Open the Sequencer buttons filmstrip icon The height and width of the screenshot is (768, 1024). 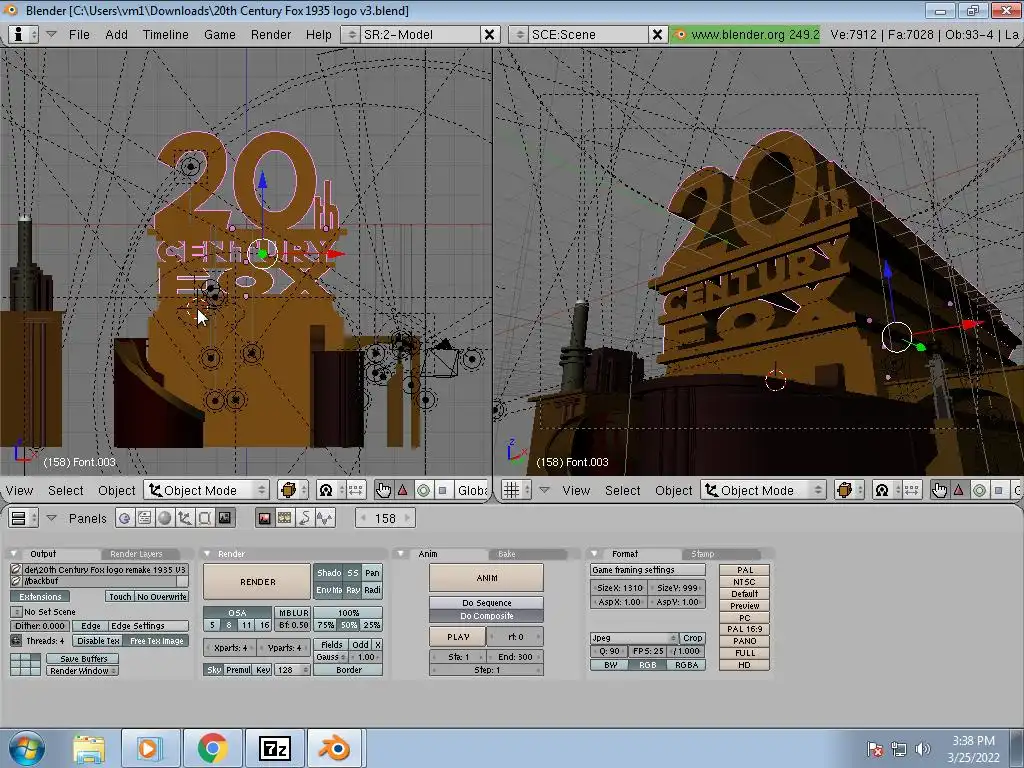pyautogui.click(x=285, y=519)
